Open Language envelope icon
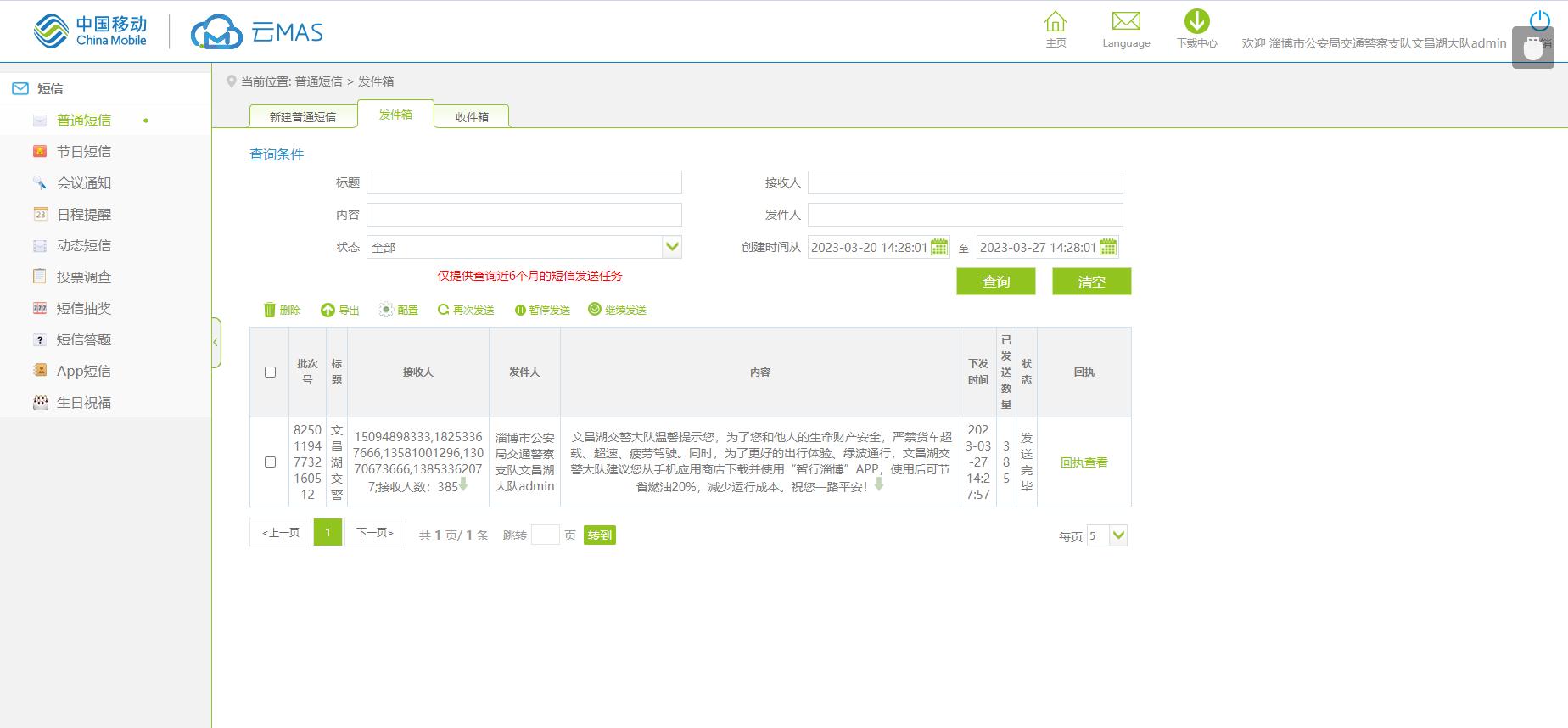Screen dimensions: 1568x728 click(1126, 21)
